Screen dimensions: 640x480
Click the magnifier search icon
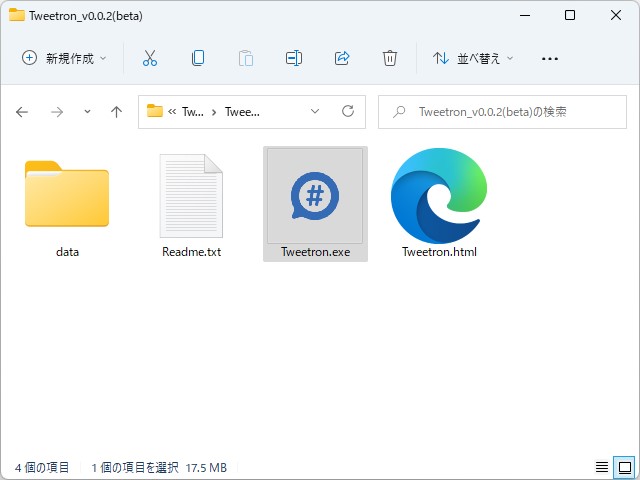tap(399, 111)
